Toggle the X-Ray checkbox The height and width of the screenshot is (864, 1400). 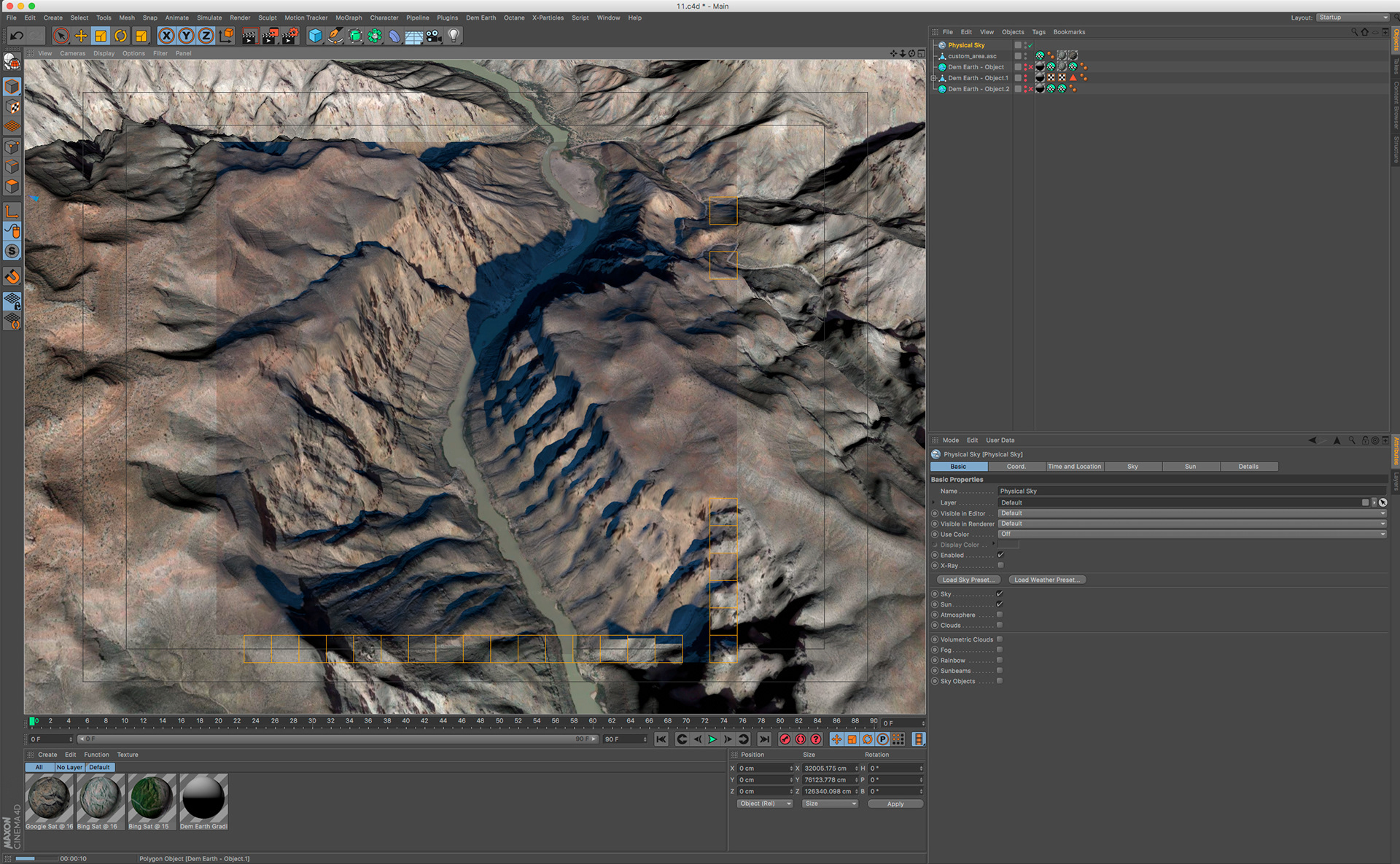pyautogui.click(x=1000, y=566)
